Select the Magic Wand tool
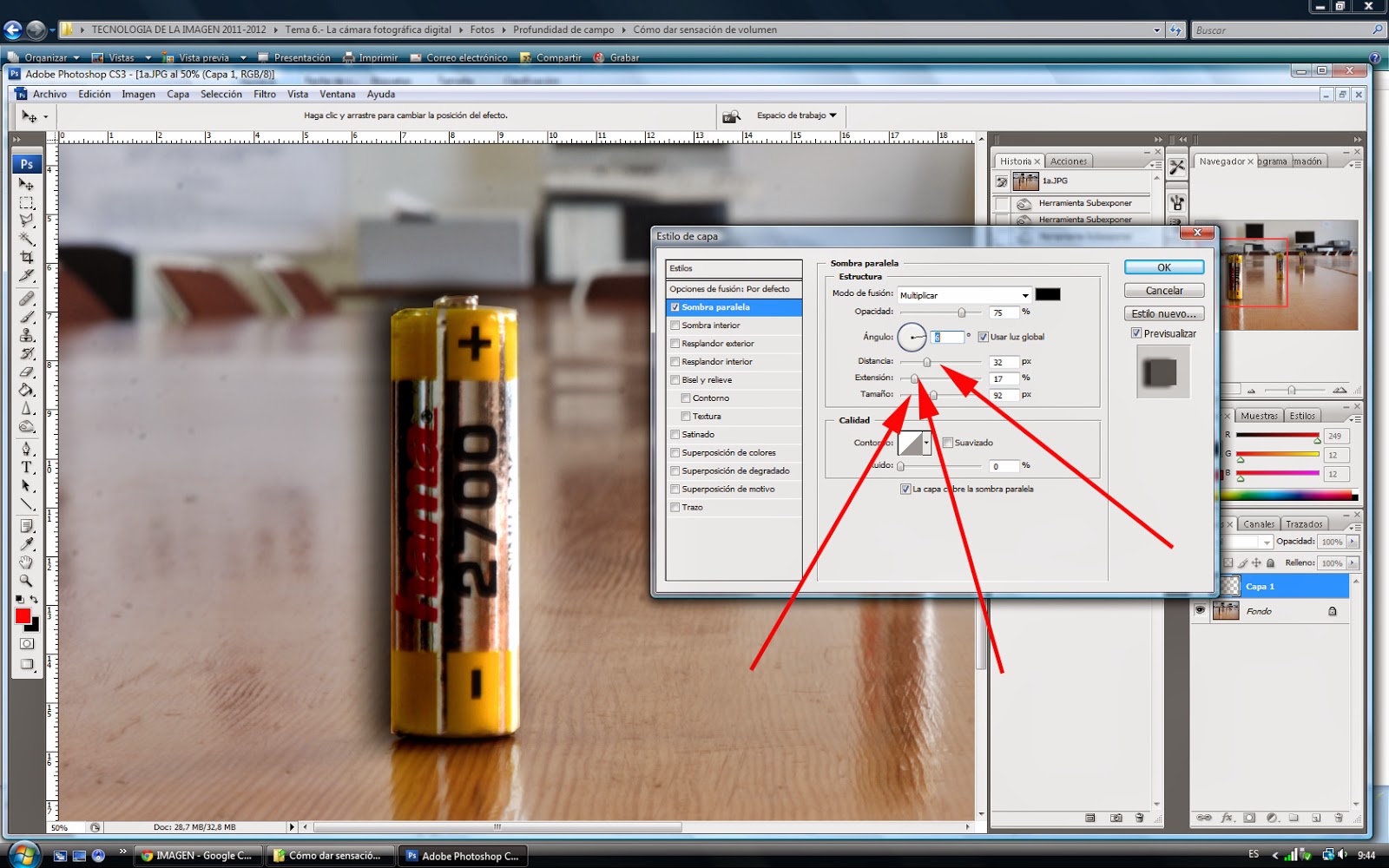This screenshot has width=1389, height=868. click(x=27, y=239)
